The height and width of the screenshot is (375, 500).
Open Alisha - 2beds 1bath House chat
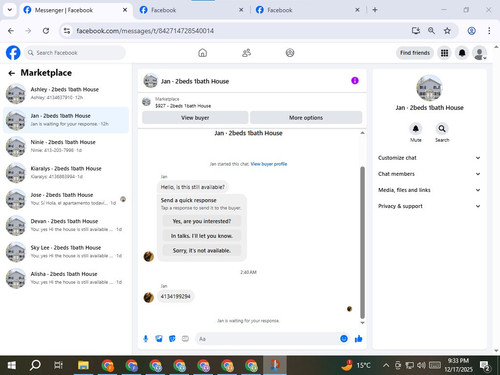(x=66, y=278)
